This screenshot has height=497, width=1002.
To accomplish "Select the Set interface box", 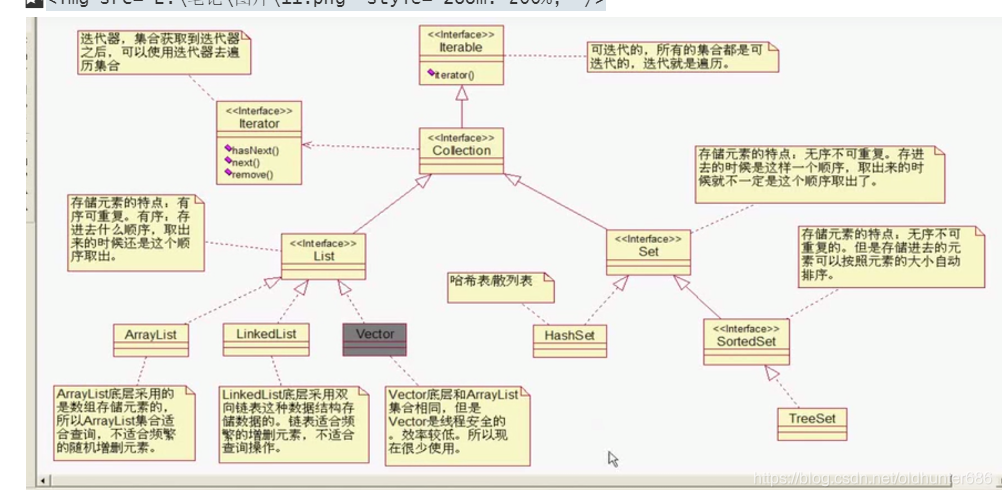I will tap(648, 252).
